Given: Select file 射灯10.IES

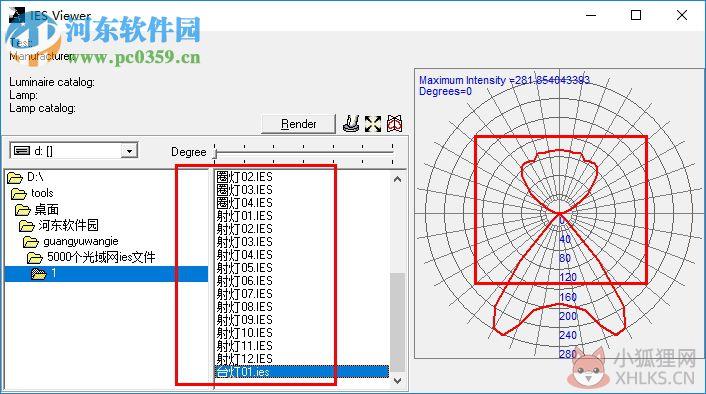Looking at the screenshot, I should click(x=244, y=333).
